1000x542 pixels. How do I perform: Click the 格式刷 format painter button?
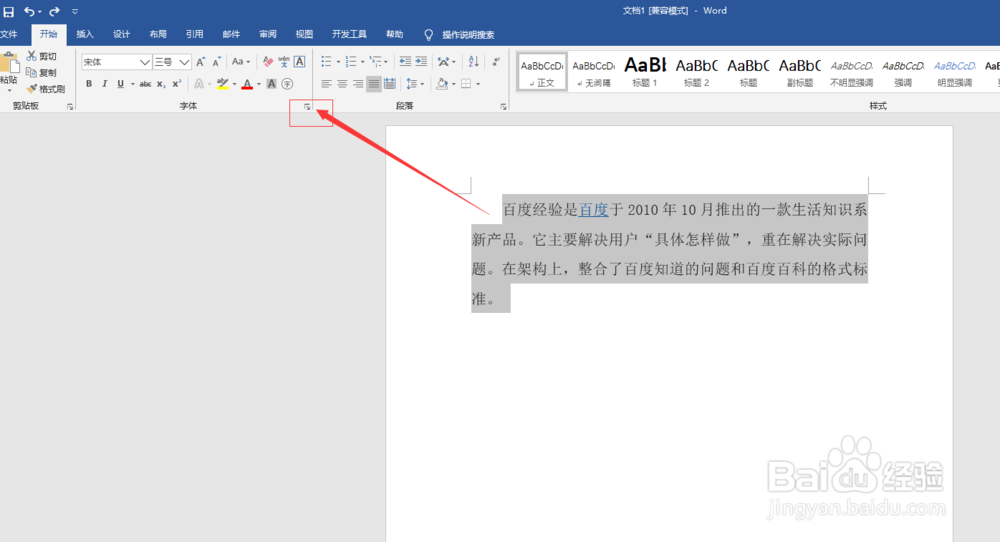pos(46,89)
